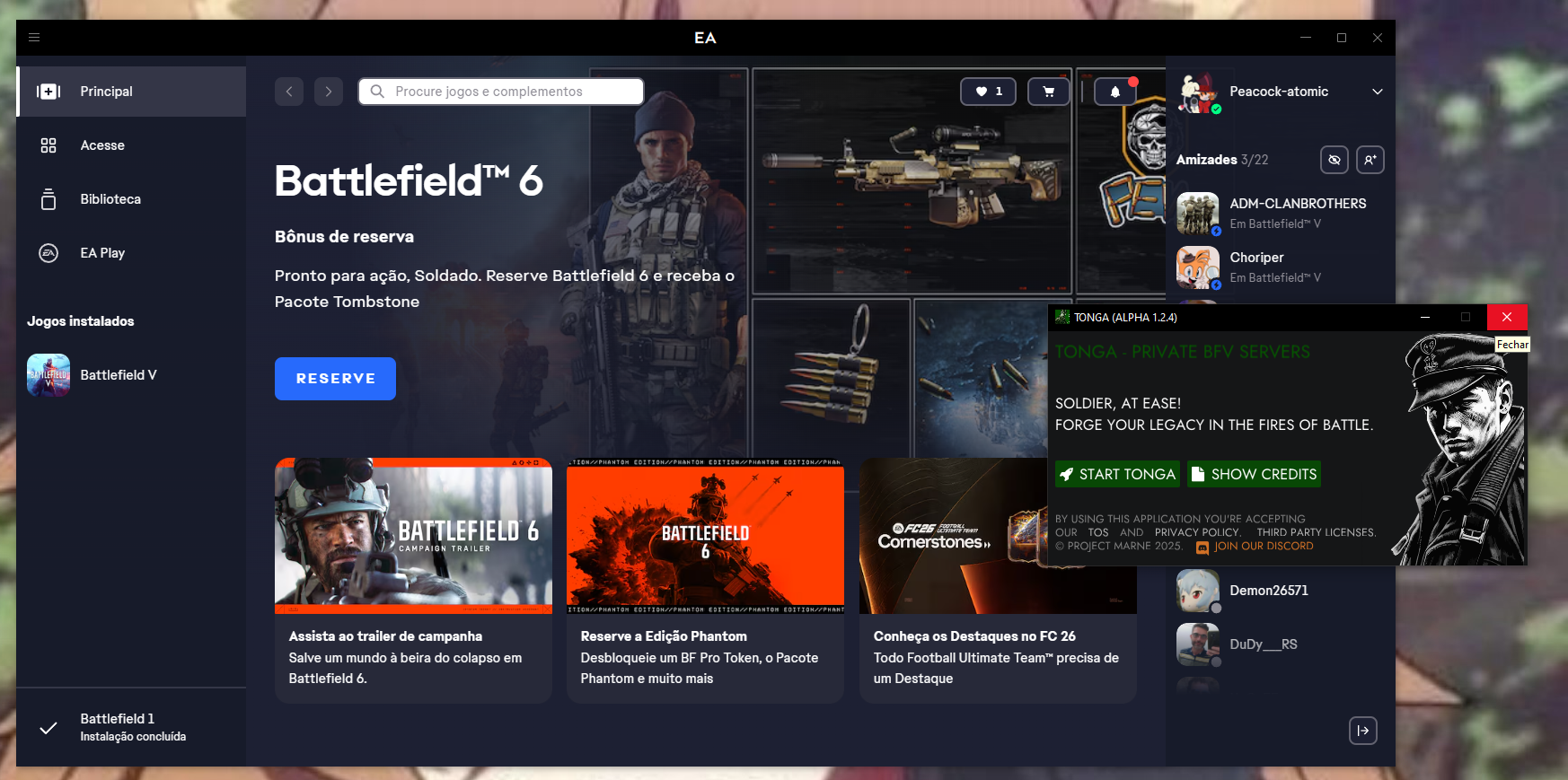Open the wishlist heart counter
The height and width of the screenshot is (780, 1568).
988,92
